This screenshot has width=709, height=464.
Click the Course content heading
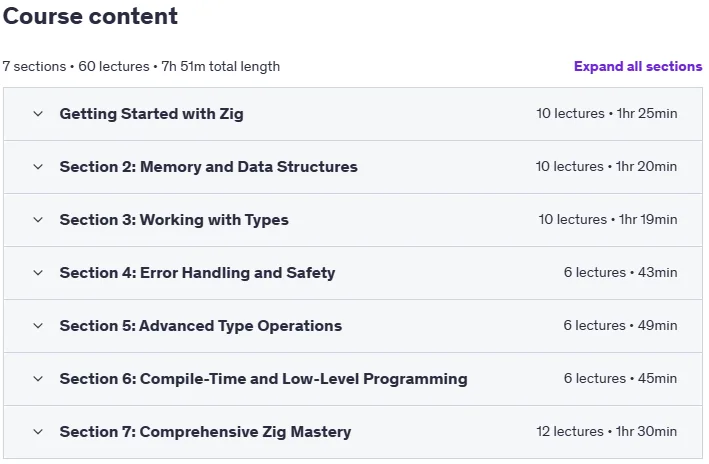pos(90,16)
